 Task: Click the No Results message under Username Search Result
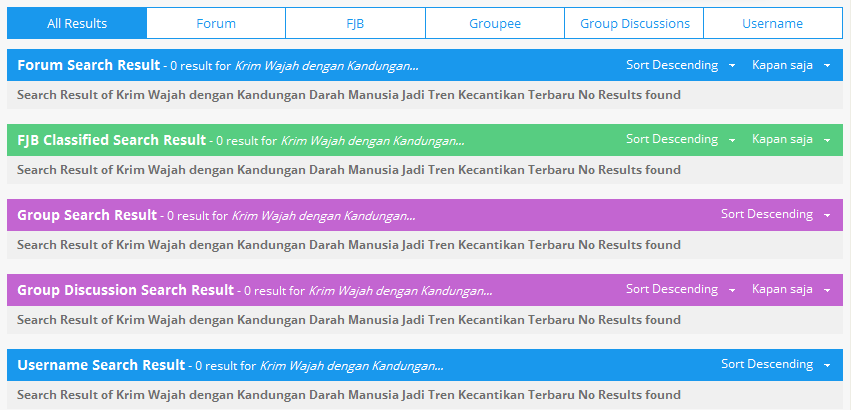pyautogui.click(x=348, y=395)
